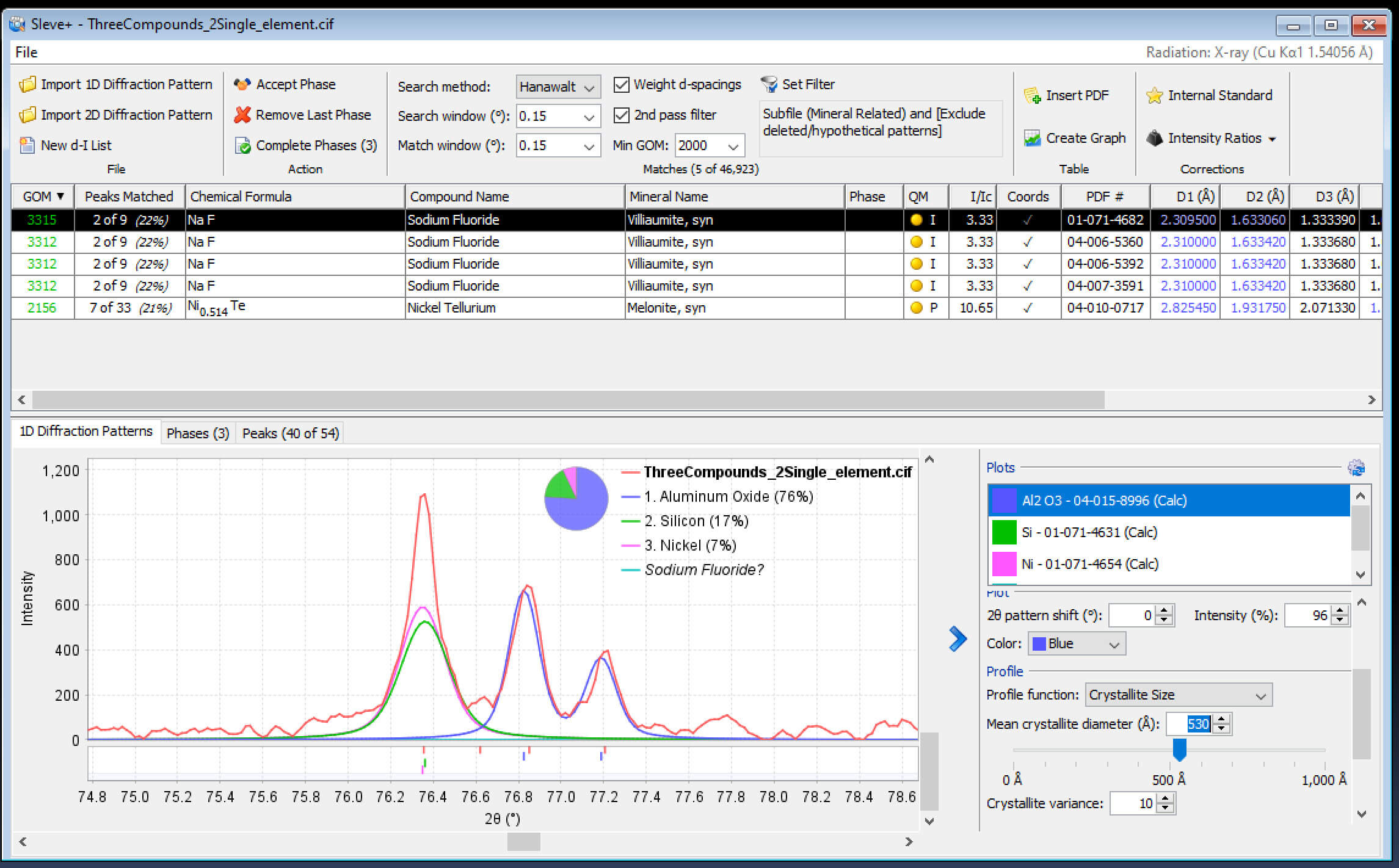Screen dimensions: 1399x868
Task: Click the New d-I List icon
Action: point(27,145)
